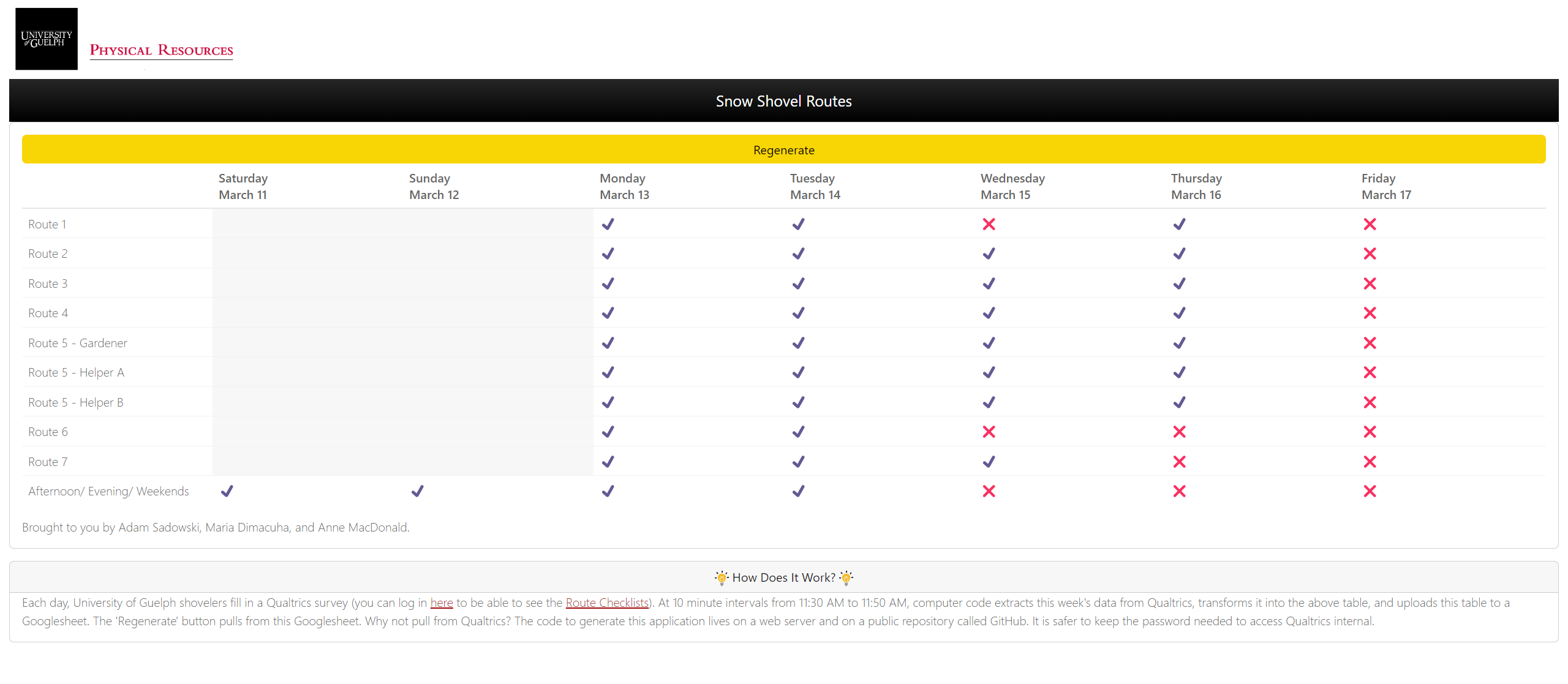Image resolution: width=1568 pixels, height=684 pixels.
Task: Click the Route 5 - Helper A row label
Action: [76, 372]
